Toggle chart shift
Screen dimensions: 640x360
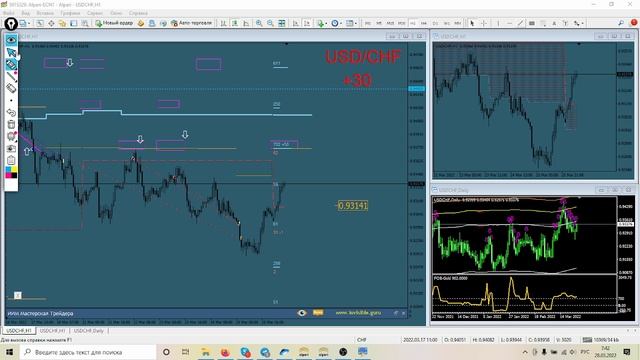[x=307, y=23]
